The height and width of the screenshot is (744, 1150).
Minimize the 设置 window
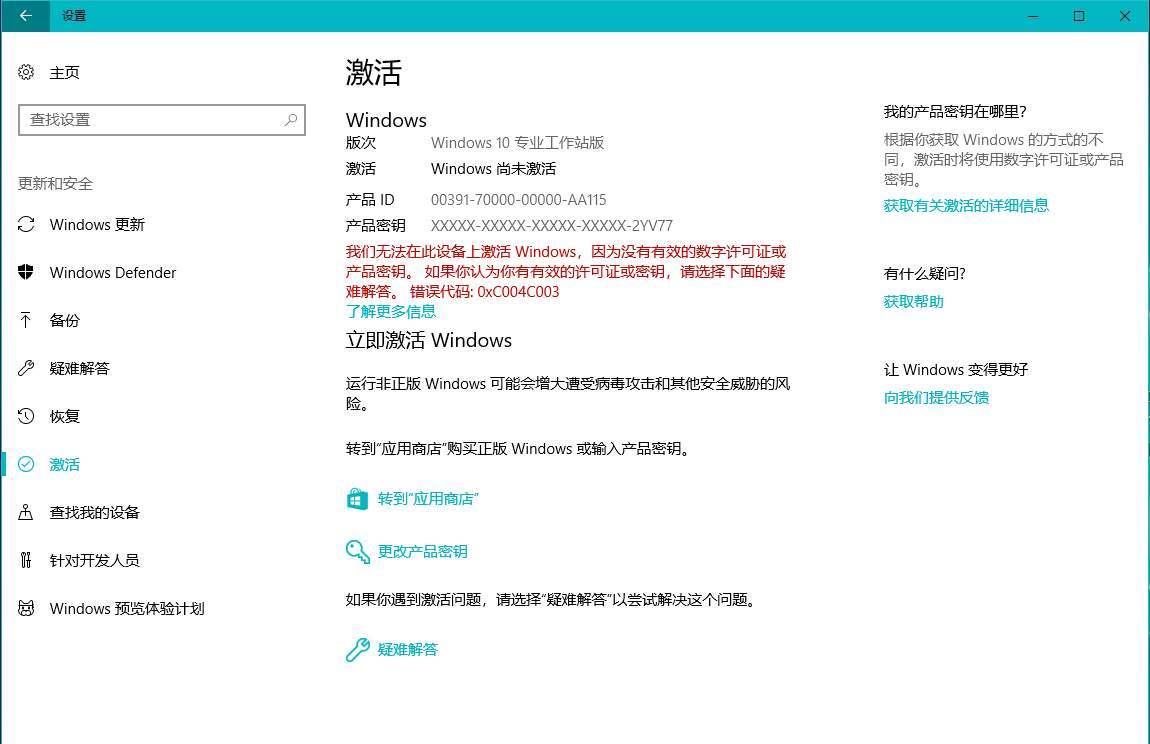pyautogui.click(x=1033, y=15)
